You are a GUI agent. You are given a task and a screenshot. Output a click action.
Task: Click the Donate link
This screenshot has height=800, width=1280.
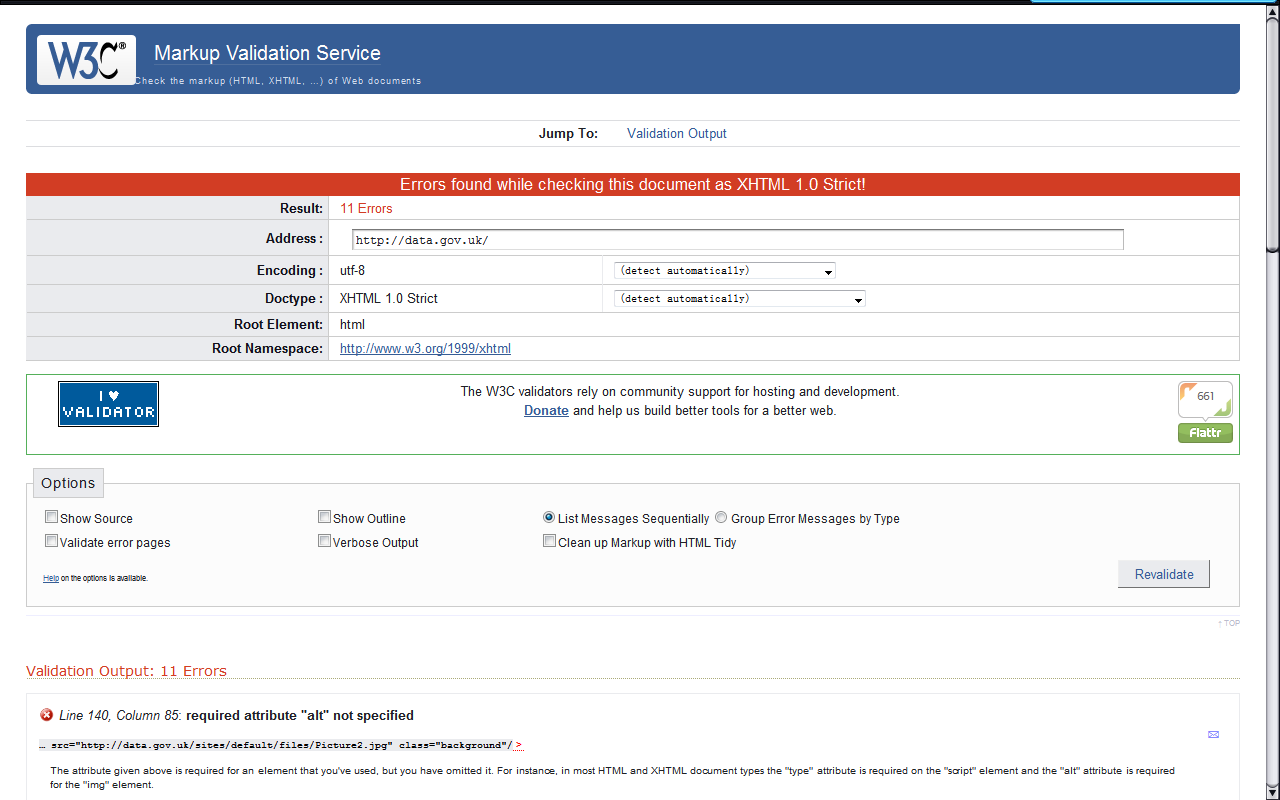(546, 411)
